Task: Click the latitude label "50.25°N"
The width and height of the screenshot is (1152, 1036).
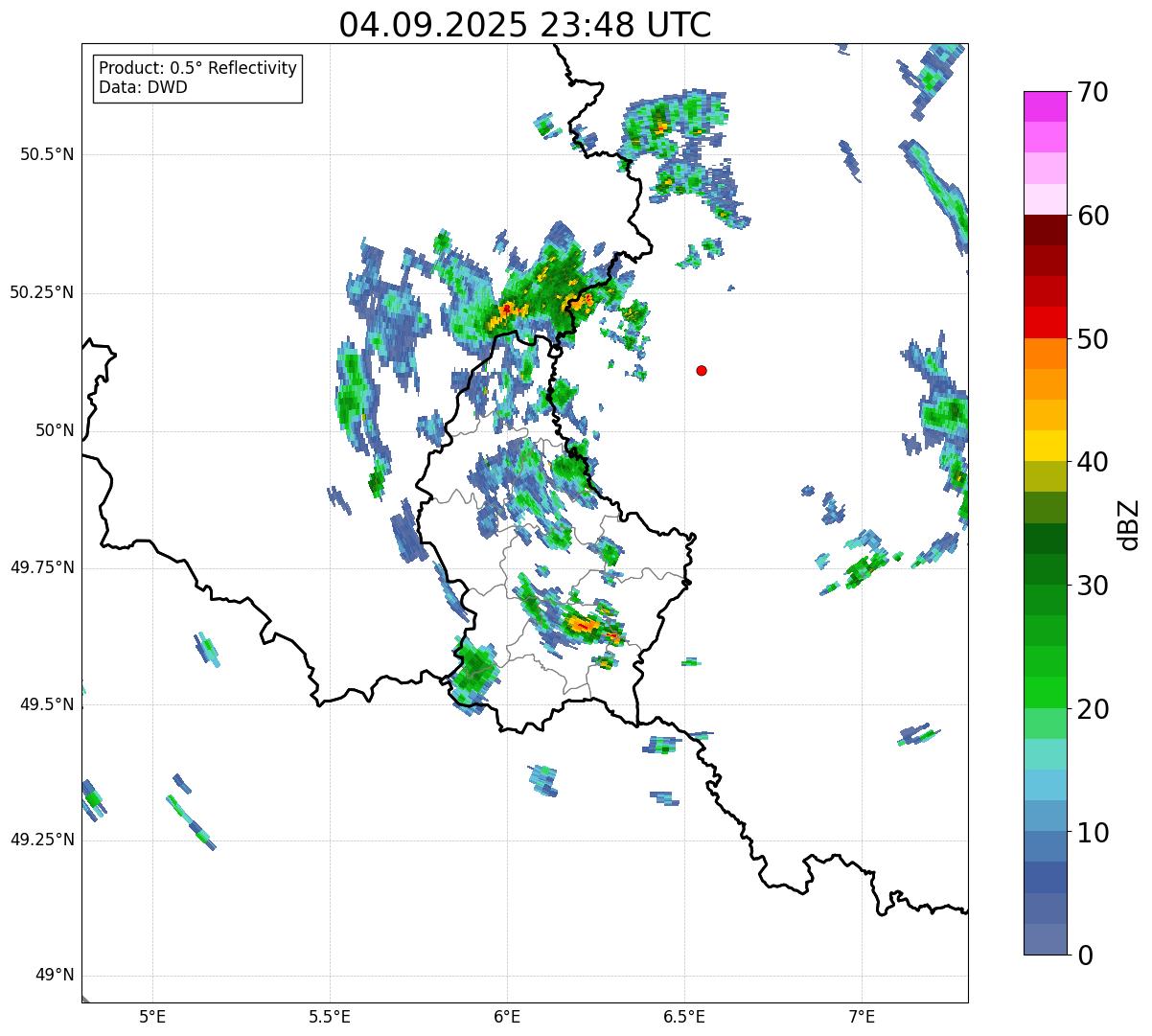Action: click(42, 293)
